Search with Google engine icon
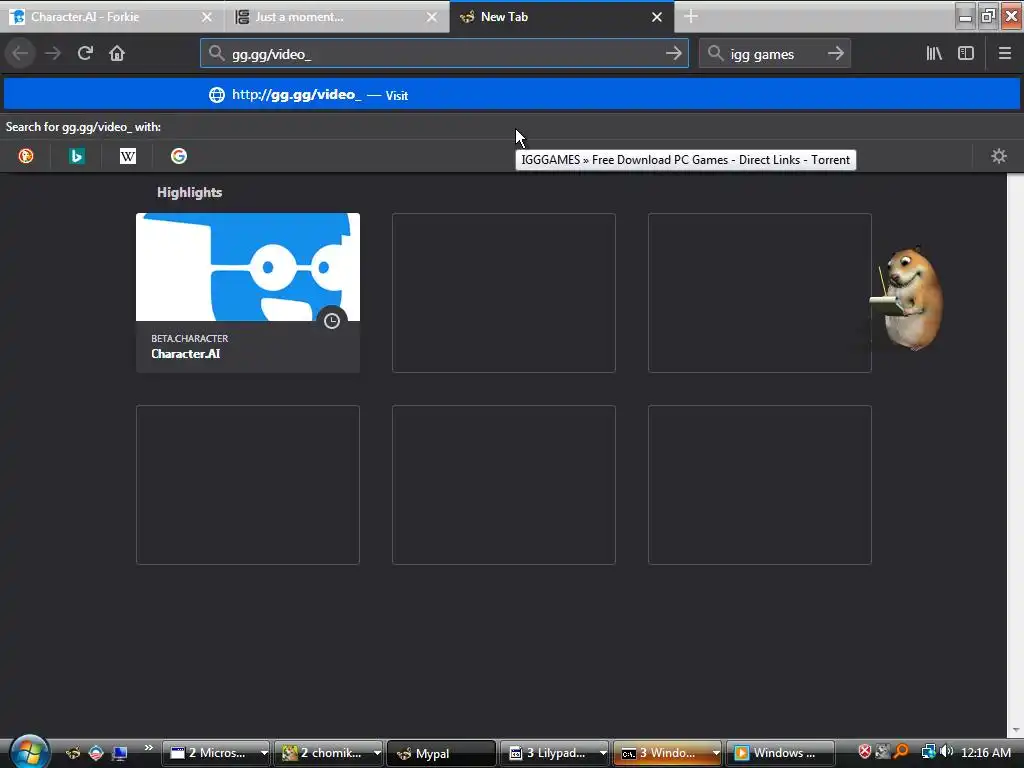The width and height of the screenshot is (1024, 768). click(179, 156)
